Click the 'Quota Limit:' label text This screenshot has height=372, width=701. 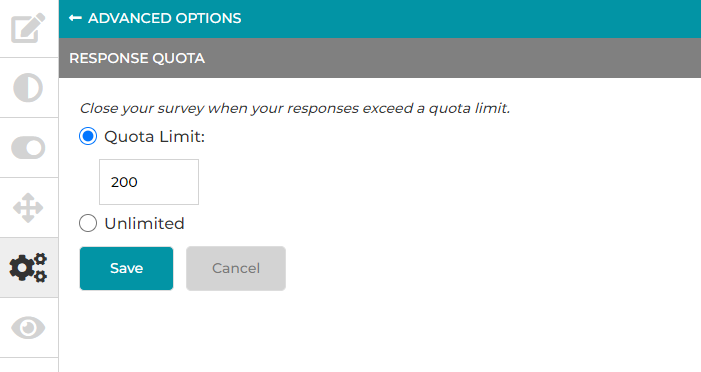pos(155,136)
